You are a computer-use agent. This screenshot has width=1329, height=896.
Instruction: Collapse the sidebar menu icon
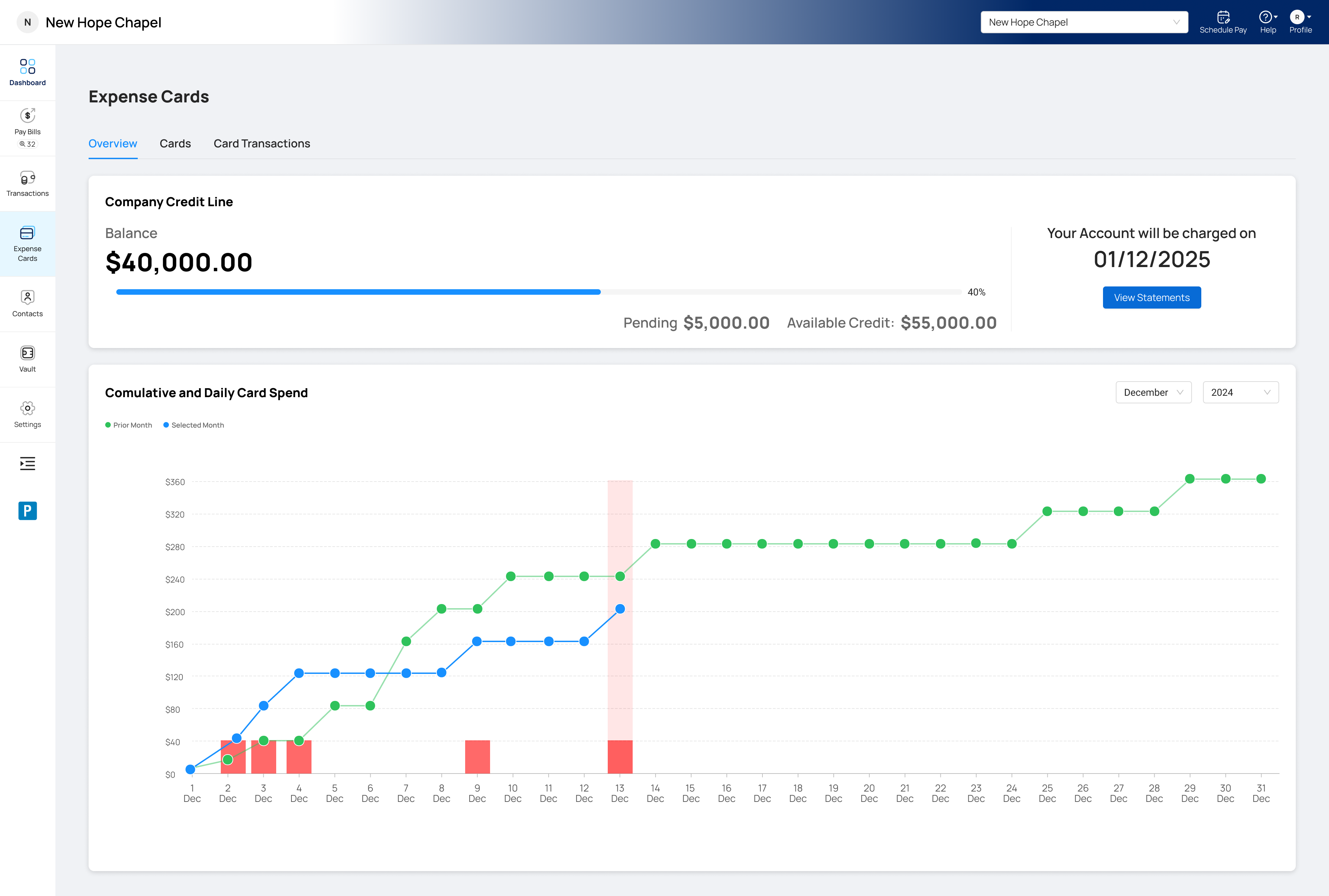(27, 464)
